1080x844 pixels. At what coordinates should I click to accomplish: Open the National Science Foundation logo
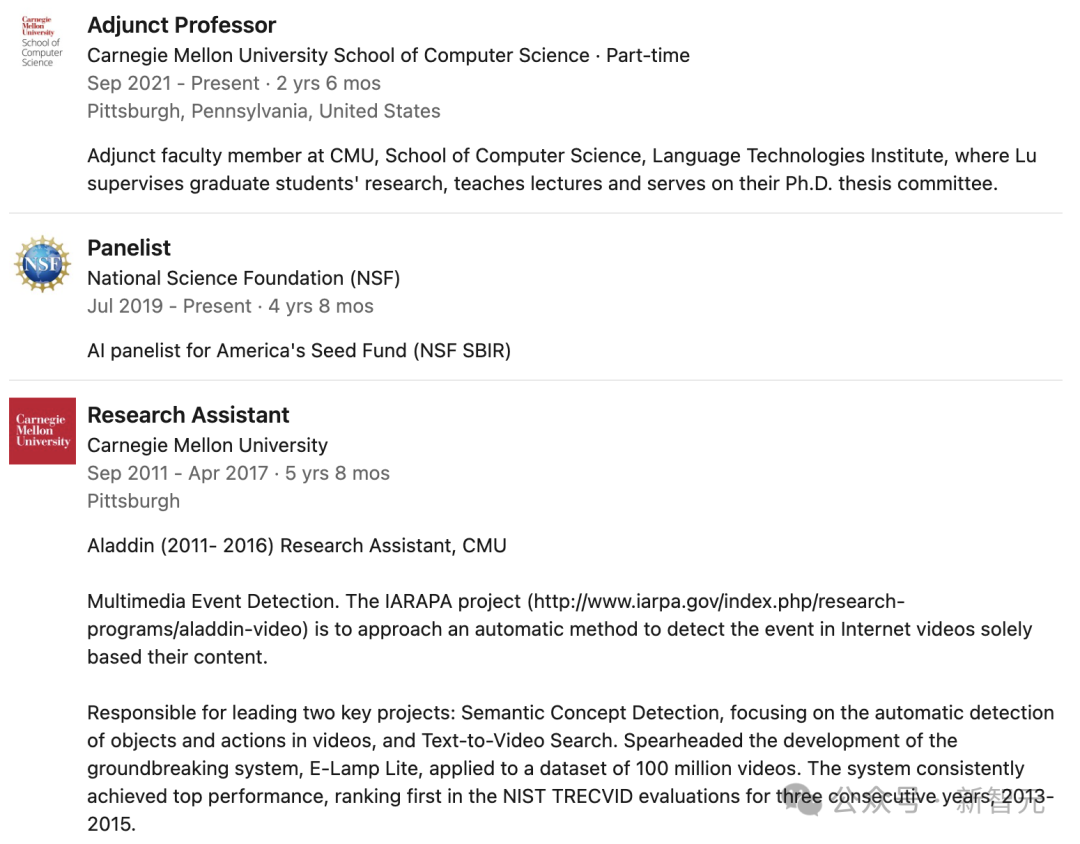tap(42, 264)
